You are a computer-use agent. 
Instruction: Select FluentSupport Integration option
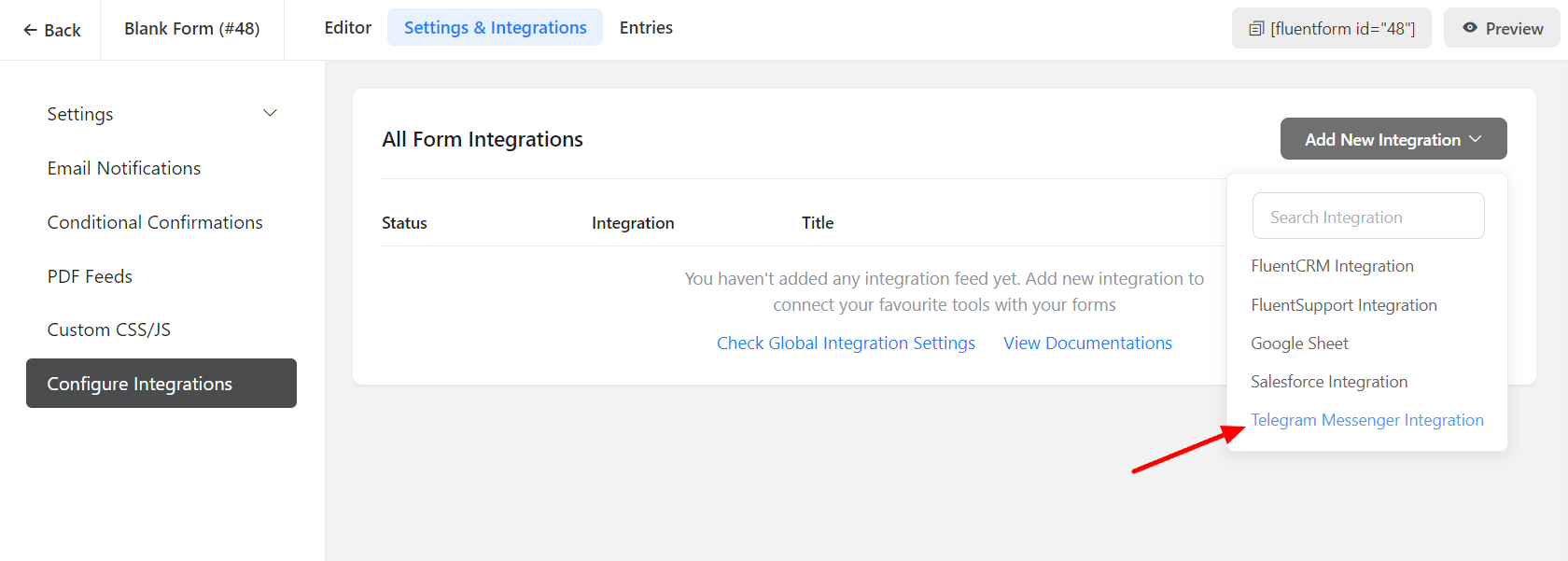click(1343, 305)
